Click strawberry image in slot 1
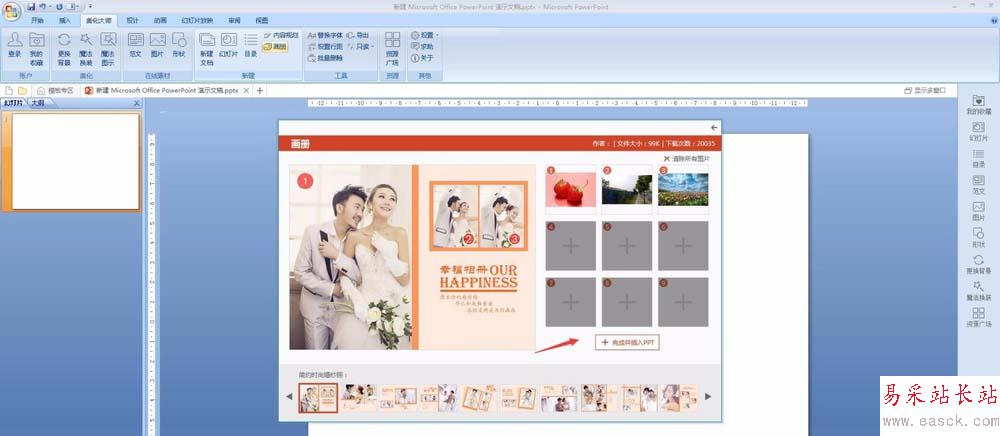 click(571, 189)
